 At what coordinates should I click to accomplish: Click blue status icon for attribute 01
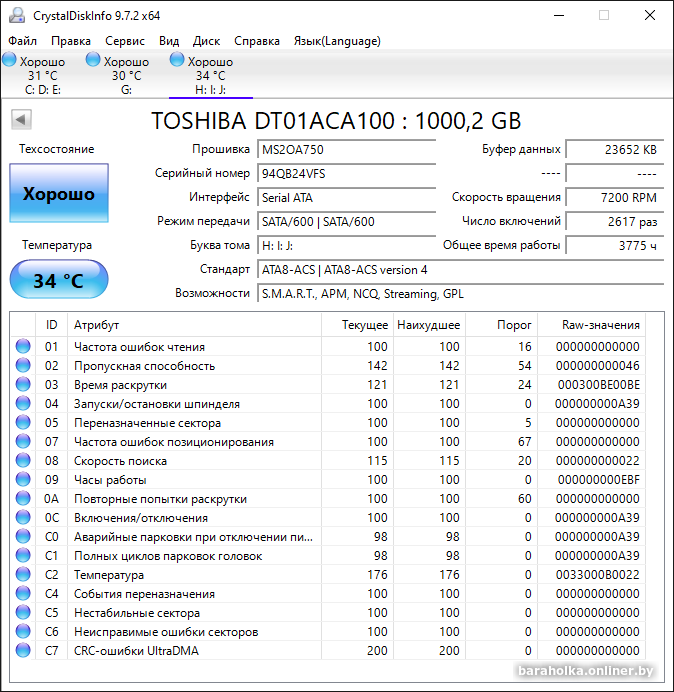(23, 347)
